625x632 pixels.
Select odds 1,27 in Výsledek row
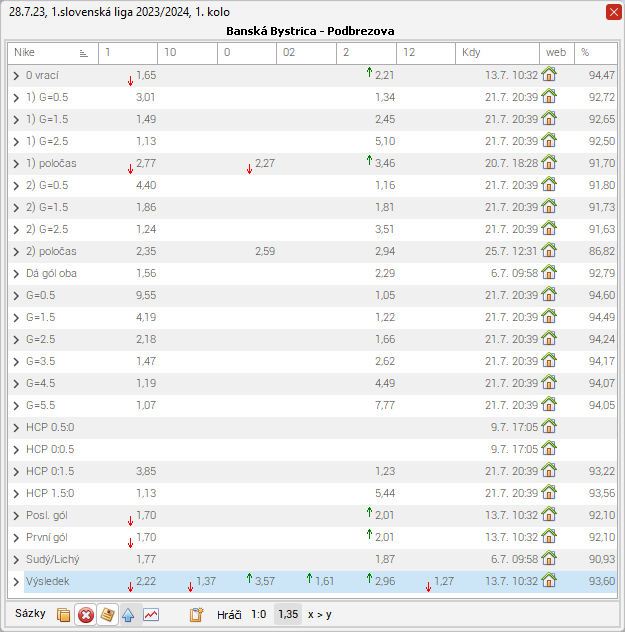point(444,581)
